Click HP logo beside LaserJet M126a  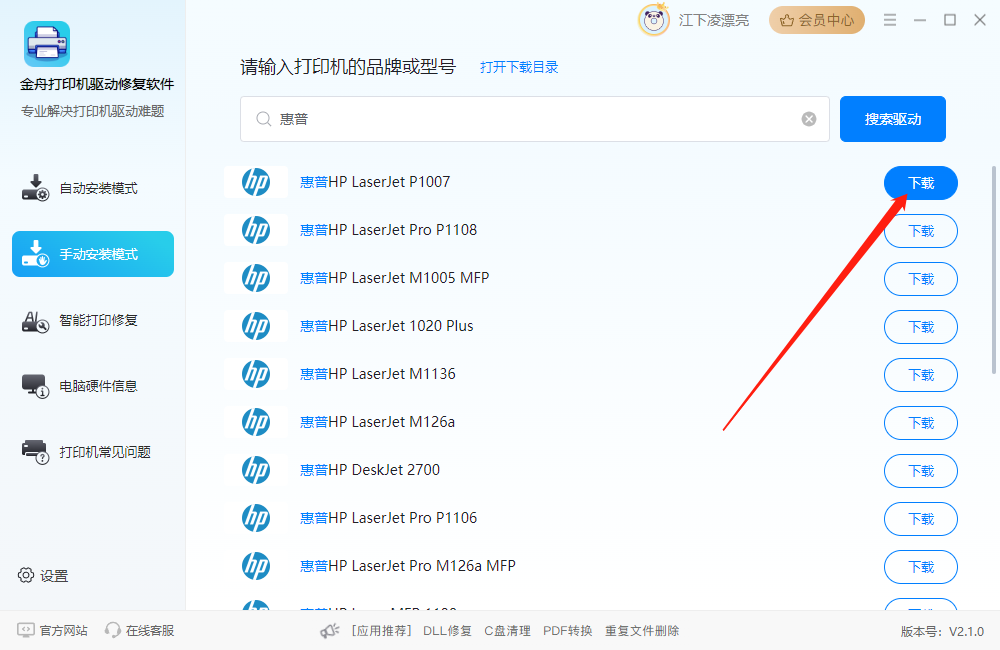coord(256,422)
